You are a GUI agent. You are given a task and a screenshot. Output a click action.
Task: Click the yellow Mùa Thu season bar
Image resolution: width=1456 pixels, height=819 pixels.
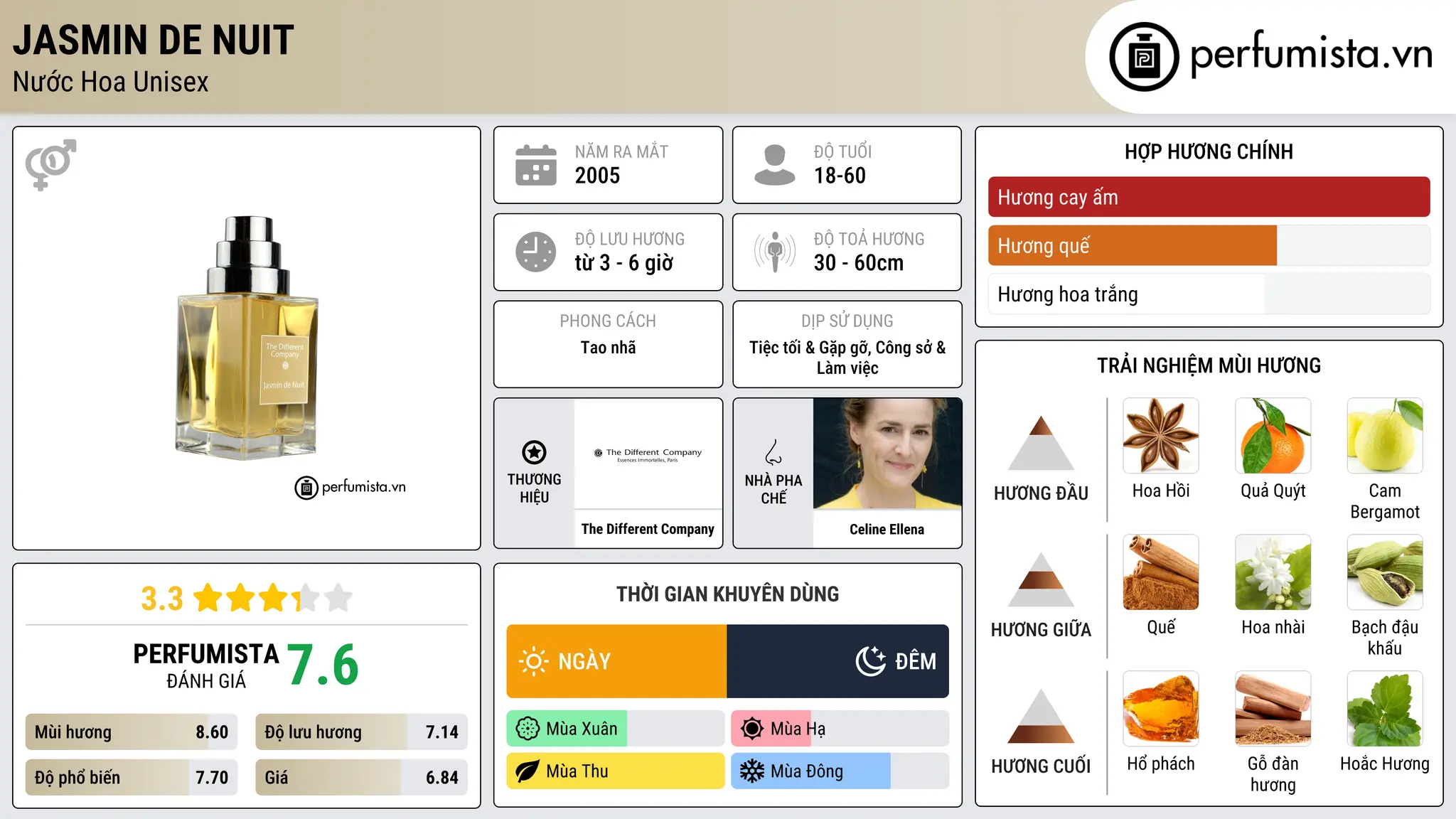point(615,771)
